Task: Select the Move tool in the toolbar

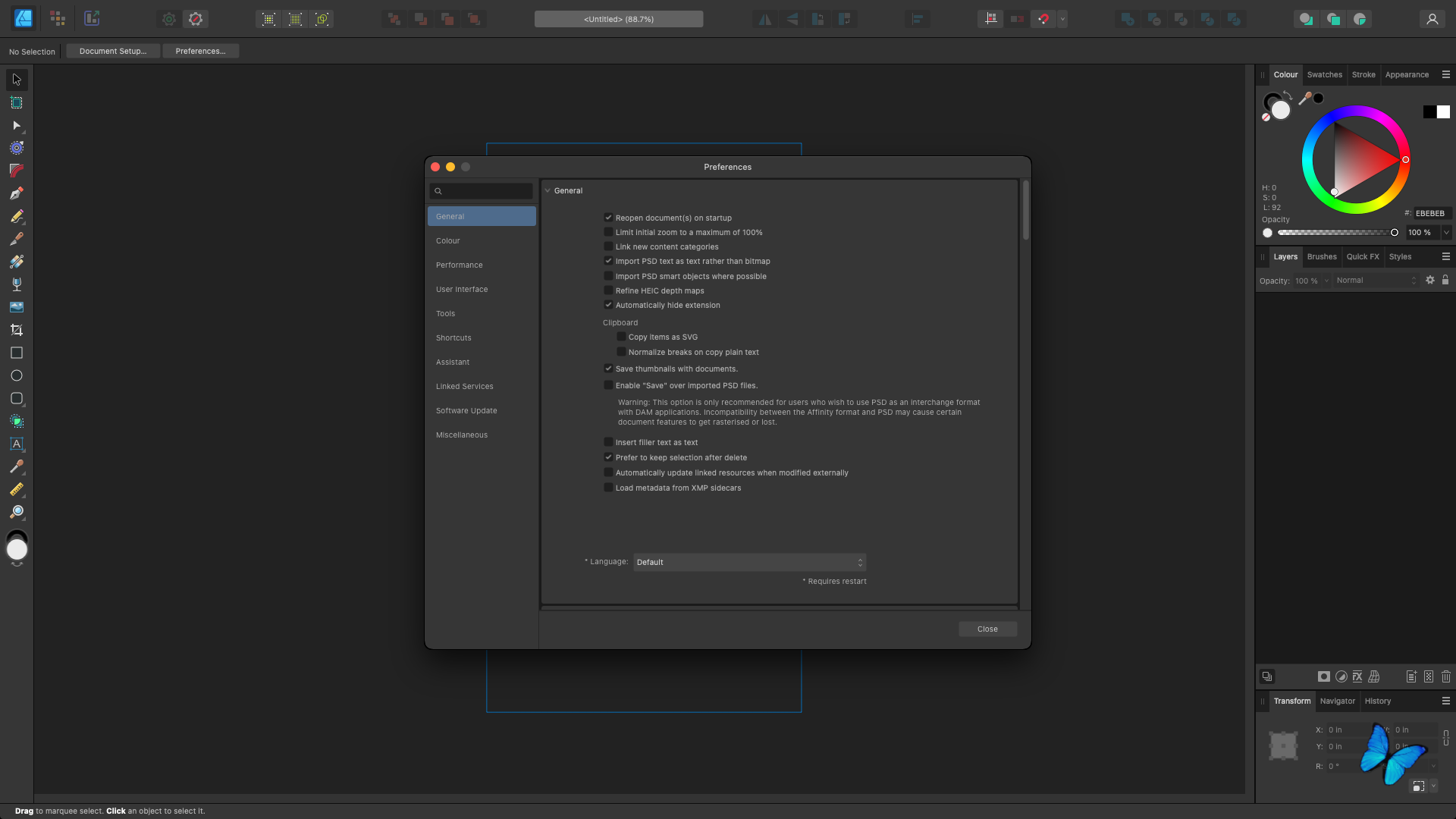Action: pyautogui.click(x=17, y=80)
